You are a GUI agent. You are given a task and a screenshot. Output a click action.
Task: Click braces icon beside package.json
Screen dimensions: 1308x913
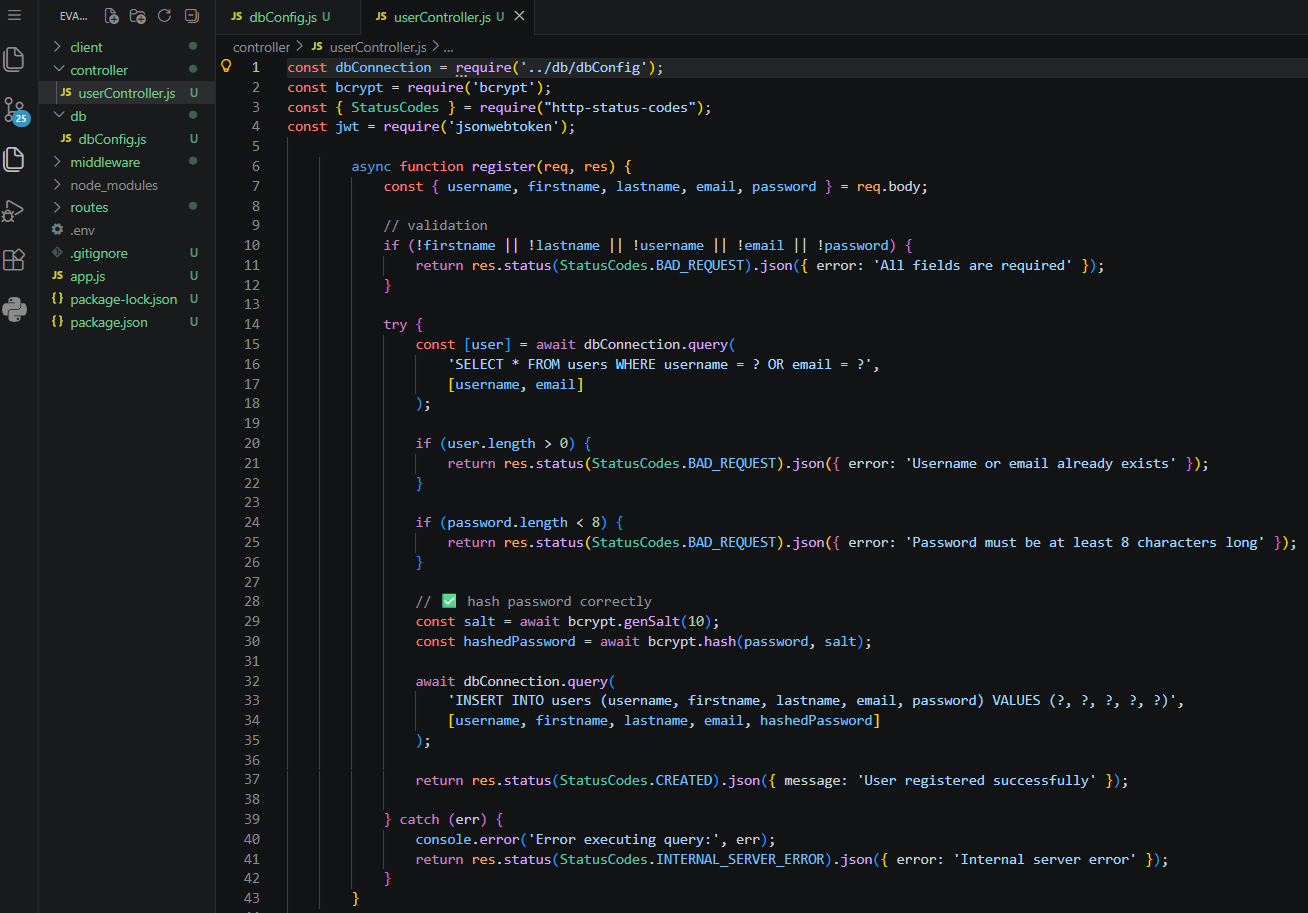[57, 322]
